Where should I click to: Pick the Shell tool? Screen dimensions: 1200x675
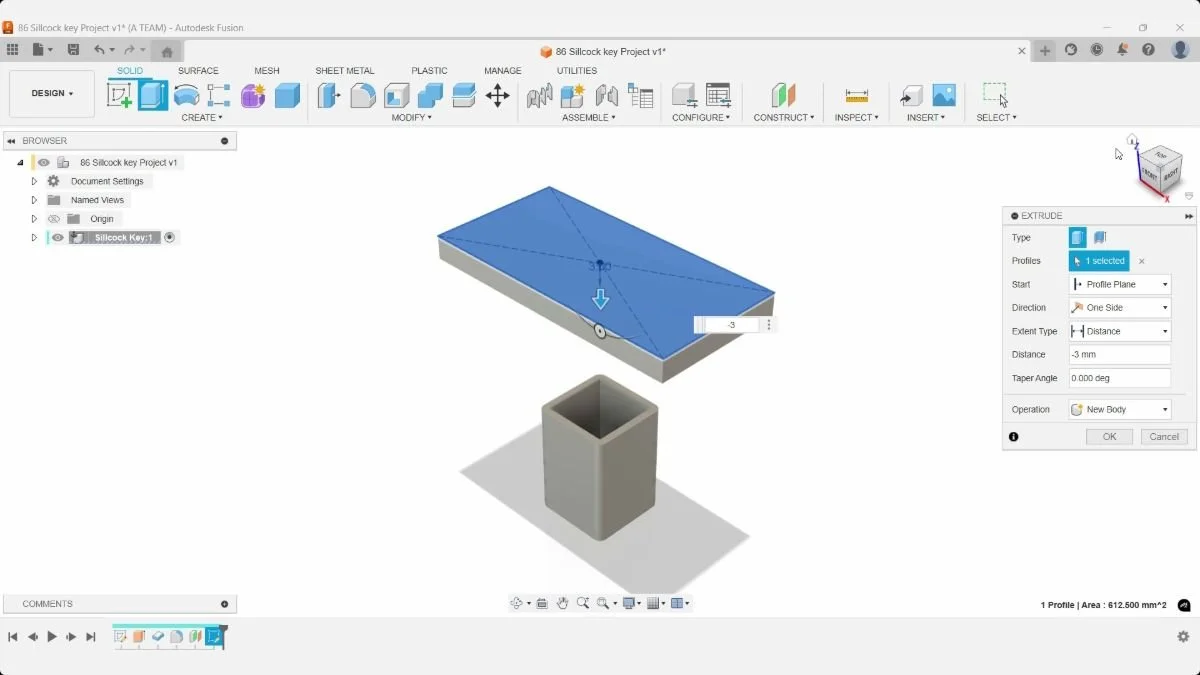pyautogui.click(x=397, y=95)
